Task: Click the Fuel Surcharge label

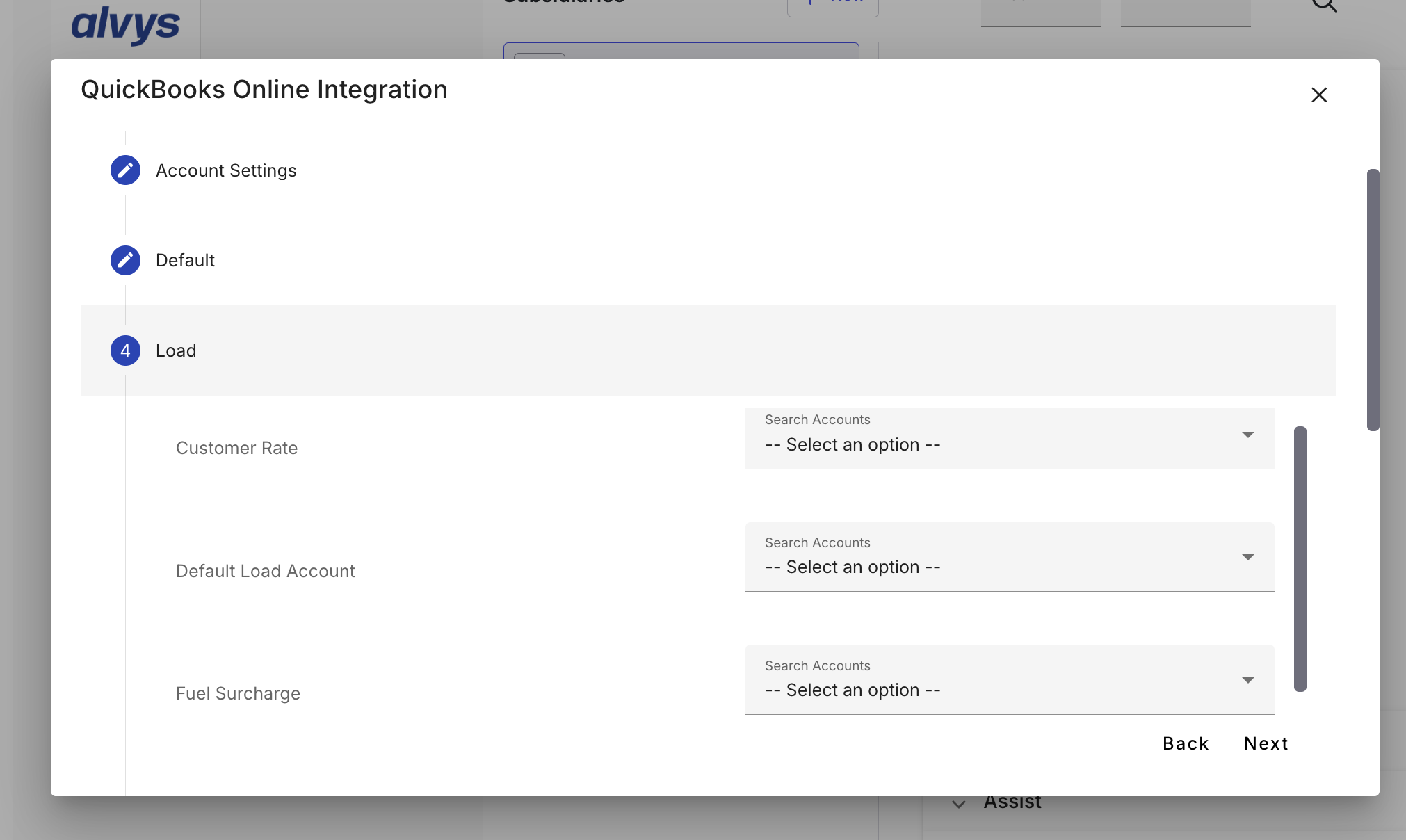Action: point(238,693)
